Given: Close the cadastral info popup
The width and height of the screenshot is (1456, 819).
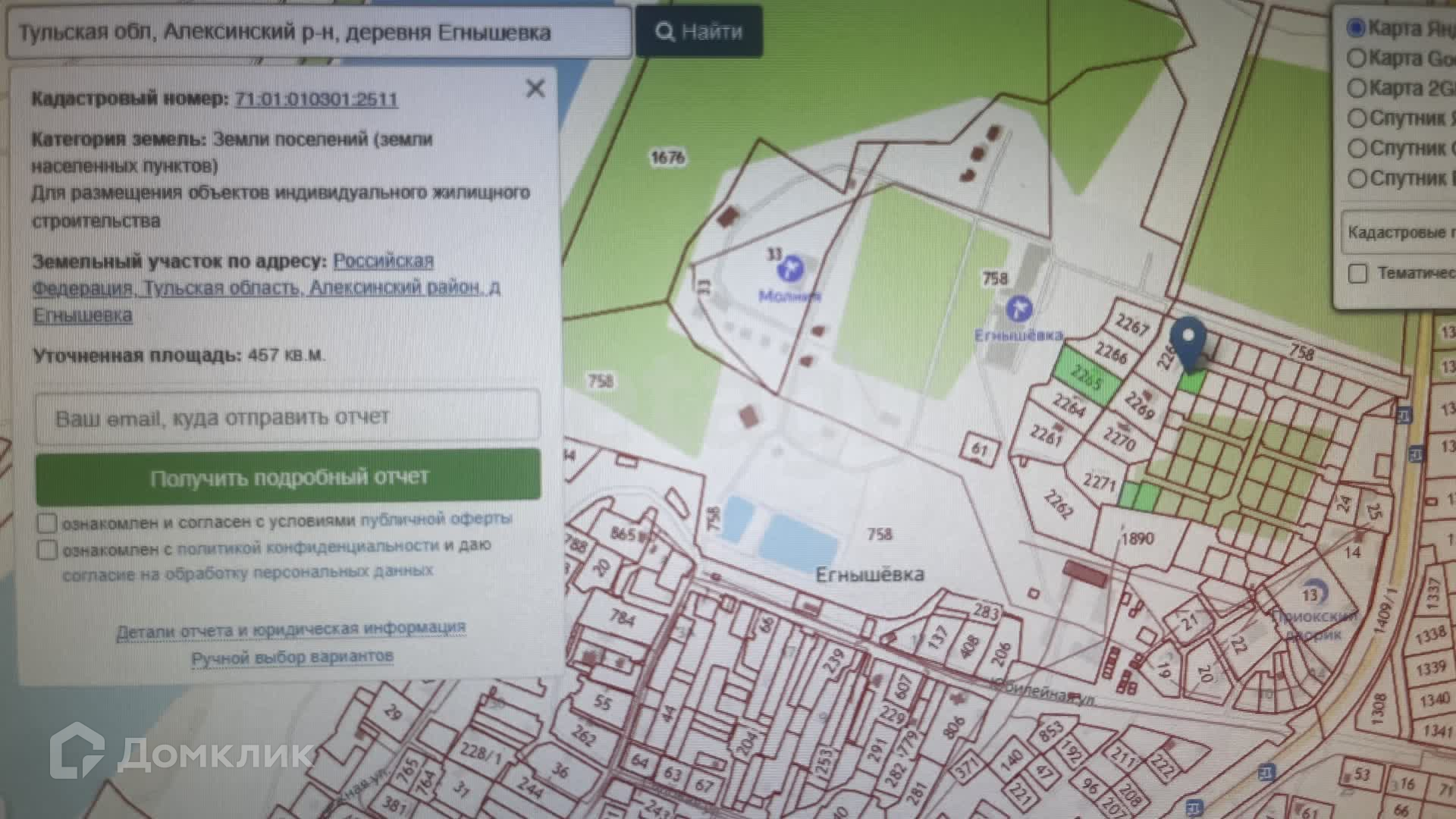Looking at the screenshot, I should pos(535,89).
